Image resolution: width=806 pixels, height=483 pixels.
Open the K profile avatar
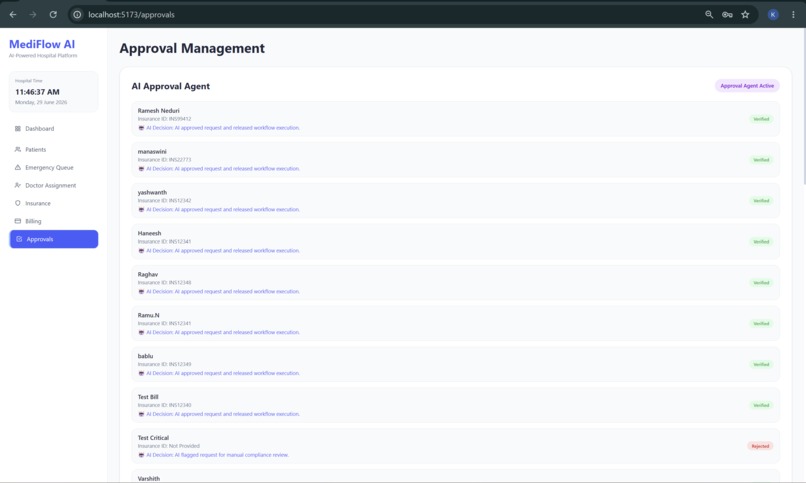[773, 14]
